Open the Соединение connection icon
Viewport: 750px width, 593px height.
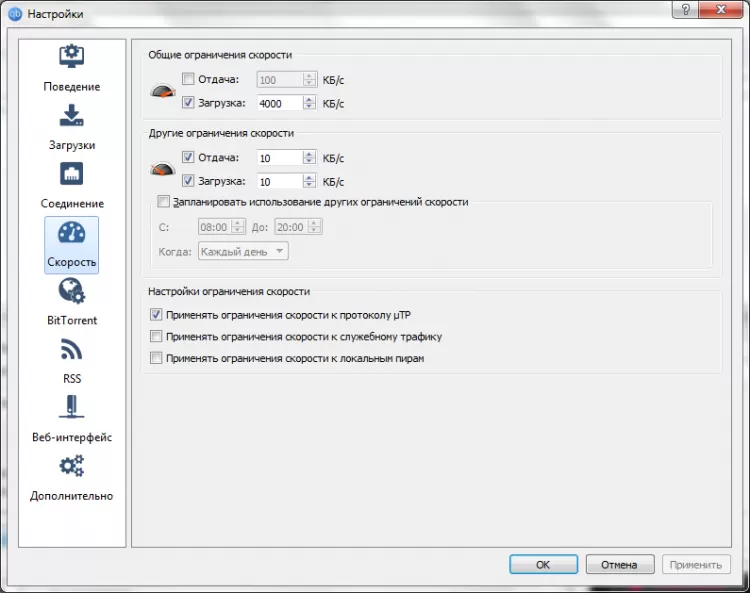click(x=72, y=174)
